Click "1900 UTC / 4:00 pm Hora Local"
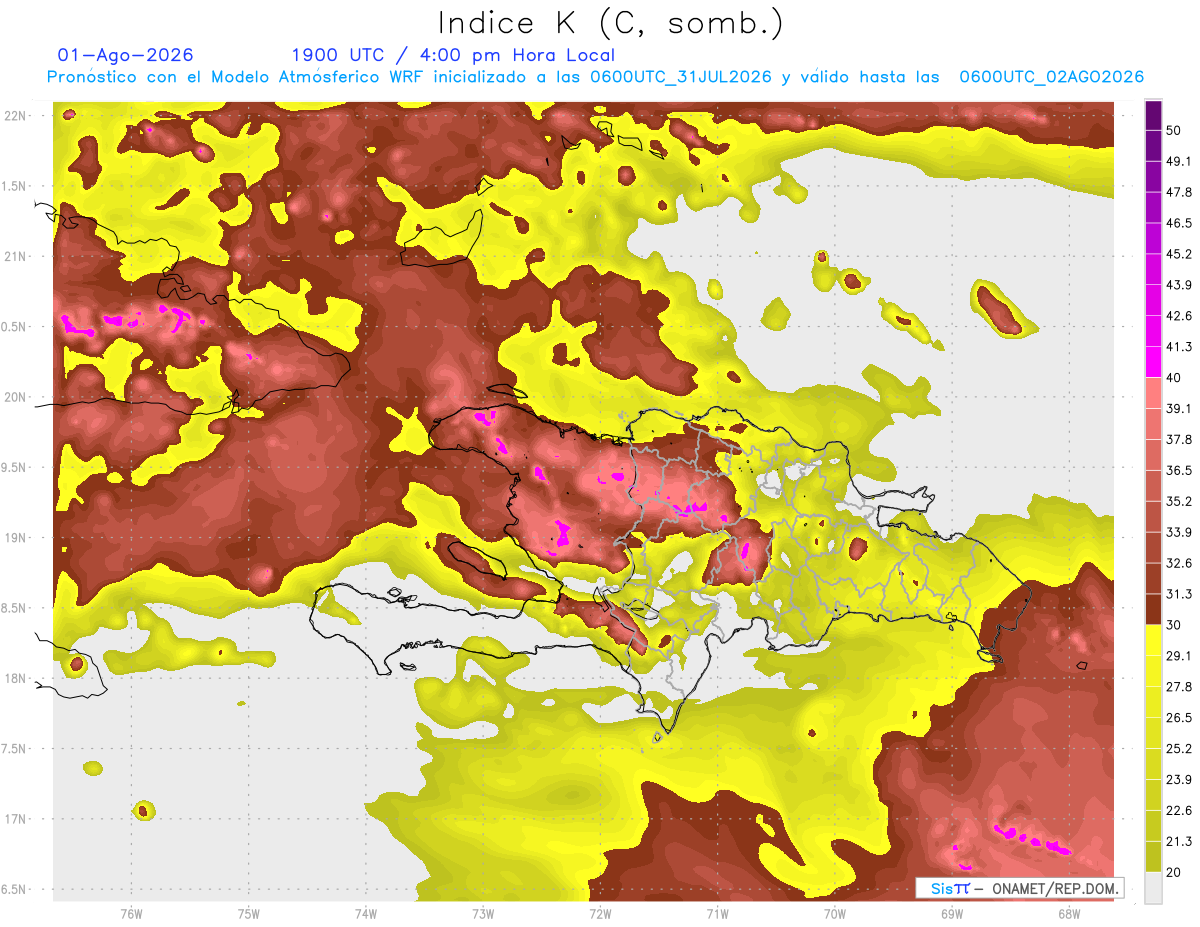 [453, 55]
